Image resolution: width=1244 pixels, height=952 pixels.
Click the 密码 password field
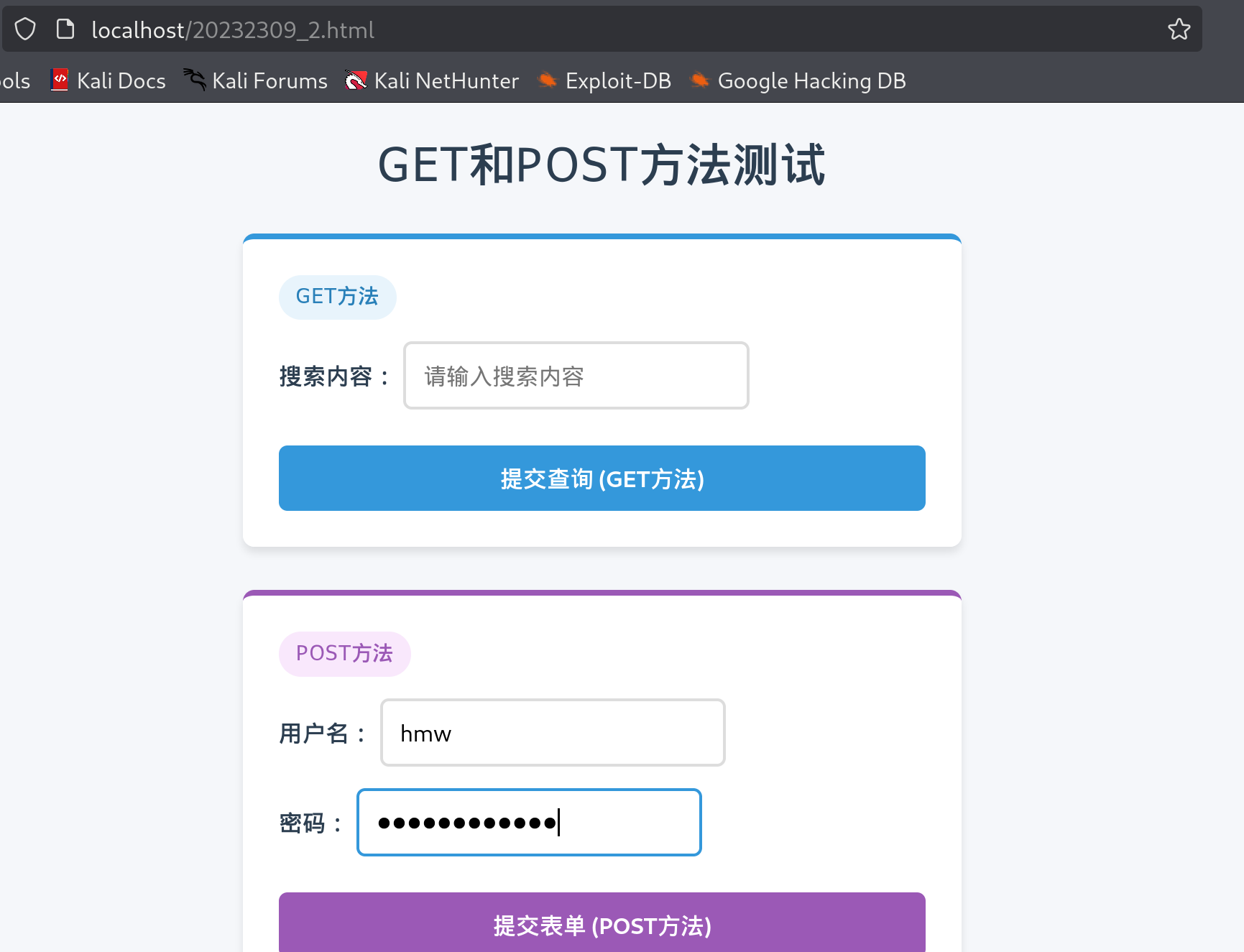pos(529,823)
